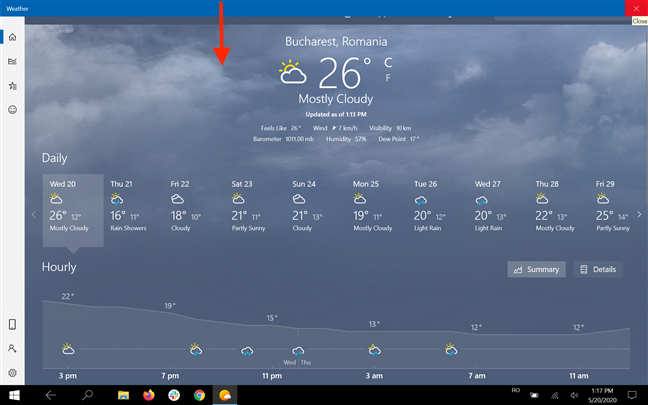The width and height of the screenshot is (648, 405).
Task: Open the taskbar clock showing 1:17 PM
Action: (602, 395)
